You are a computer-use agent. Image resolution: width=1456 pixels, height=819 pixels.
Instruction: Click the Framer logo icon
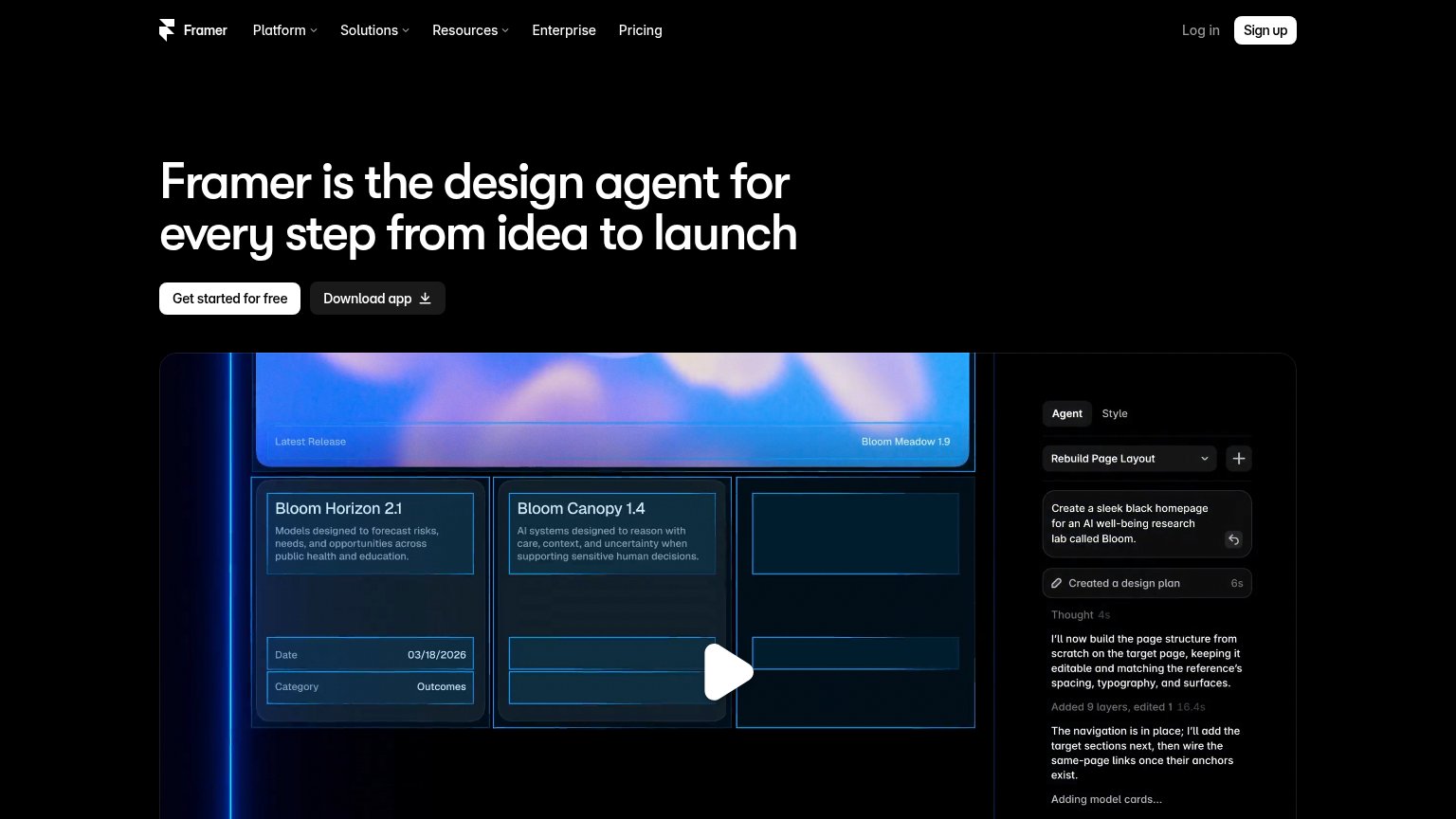tap(167, 30)
